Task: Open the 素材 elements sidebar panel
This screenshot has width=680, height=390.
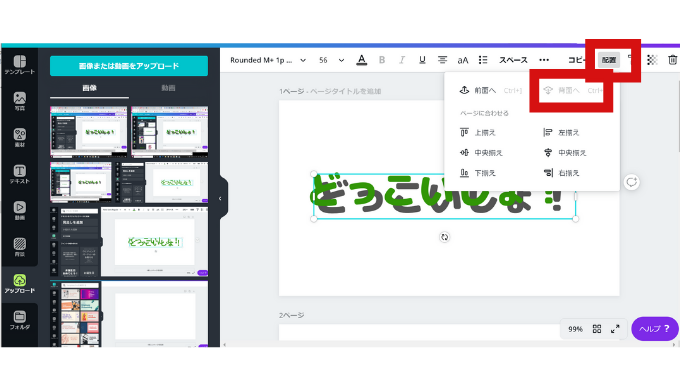Action: (20, 138)
